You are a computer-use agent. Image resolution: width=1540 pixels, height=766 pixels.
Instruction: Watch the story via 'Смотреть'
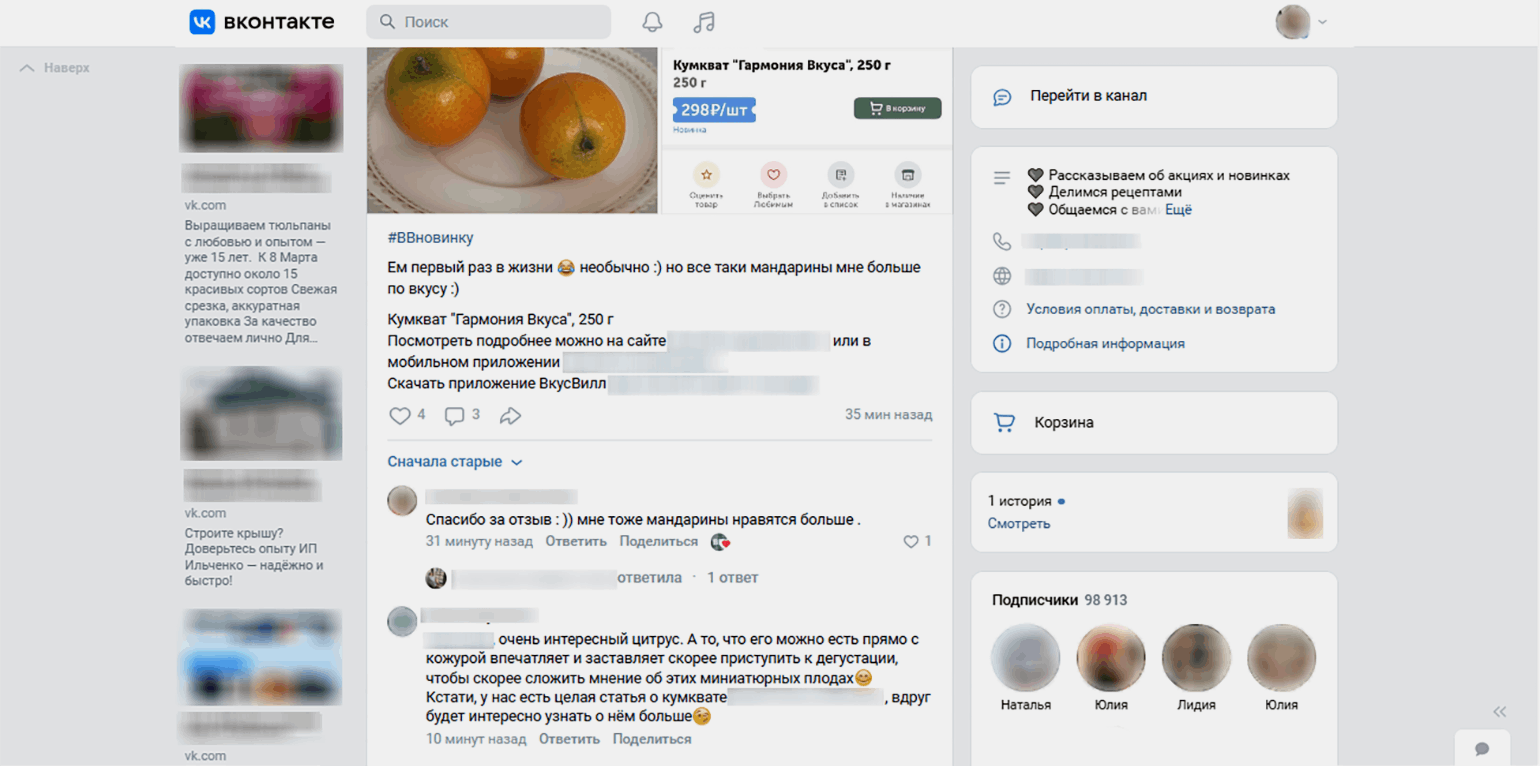pyautogui.click(x=1019, y=523)
